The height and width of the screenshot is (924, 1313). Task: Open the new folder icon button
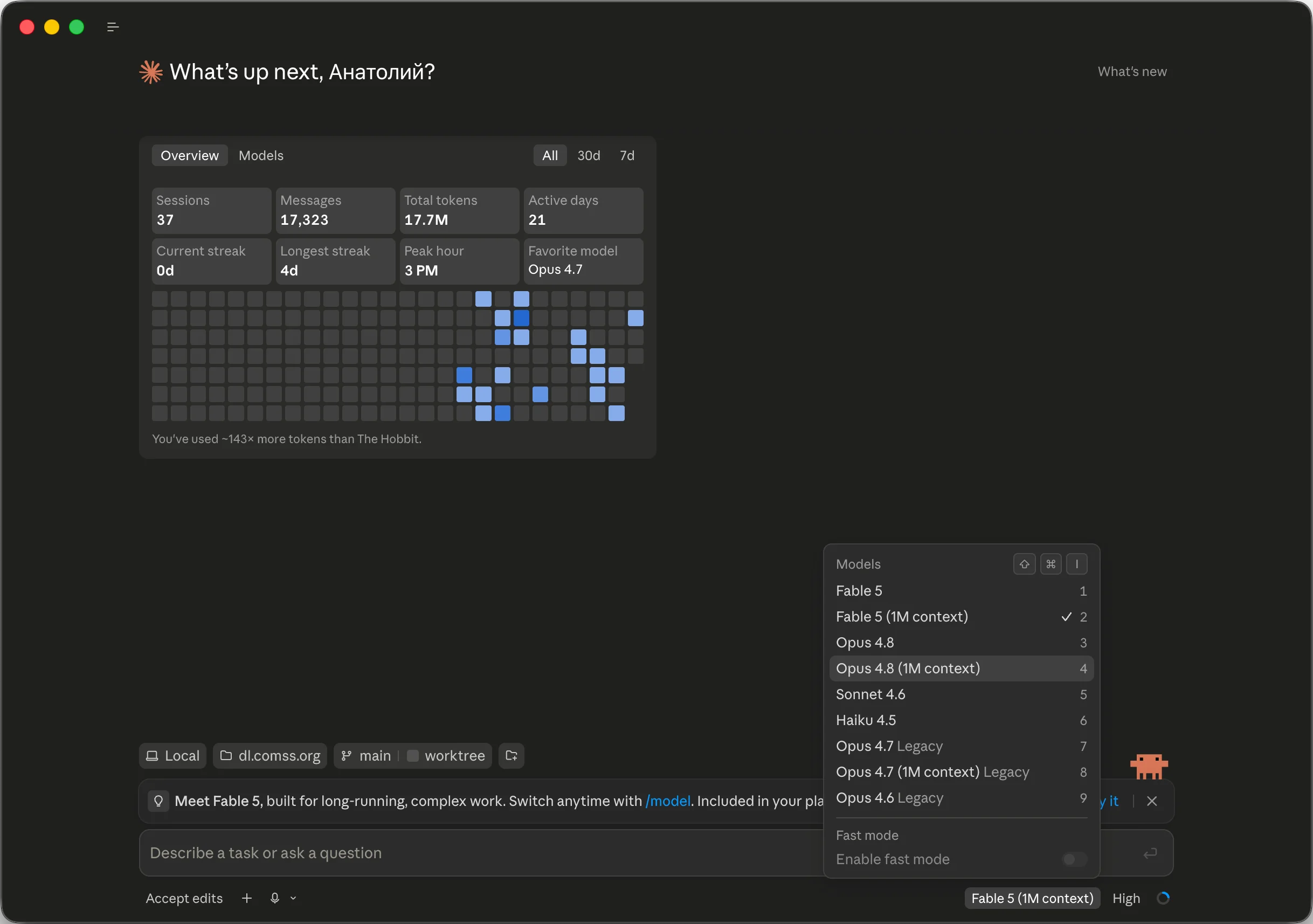(512, 756)
